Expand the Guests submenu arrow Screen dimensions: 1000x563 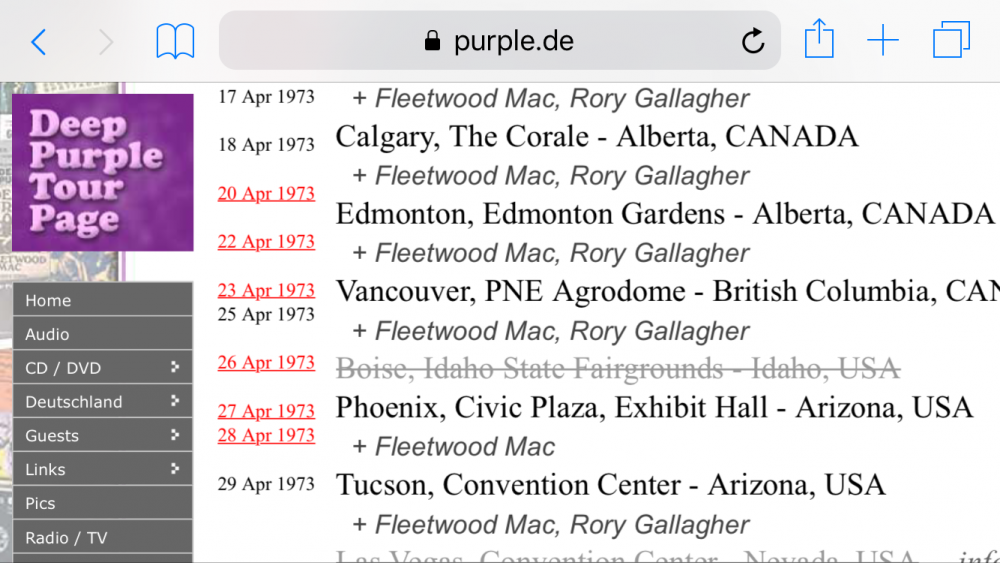pyautogui.click(x=175, y=434)
